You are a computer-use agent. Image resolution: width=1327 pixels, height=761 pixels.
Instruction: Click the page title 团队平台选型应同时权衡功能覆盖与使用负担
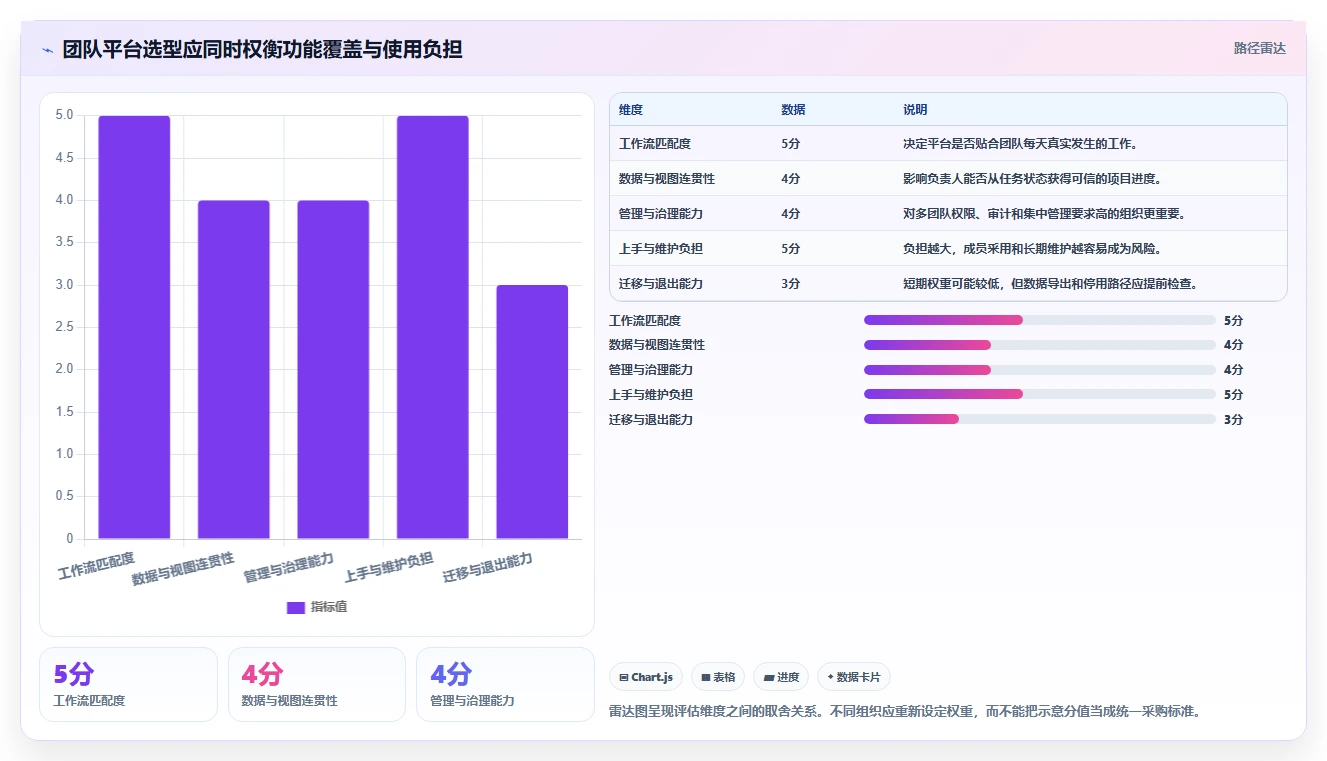(x=262, y=50)
